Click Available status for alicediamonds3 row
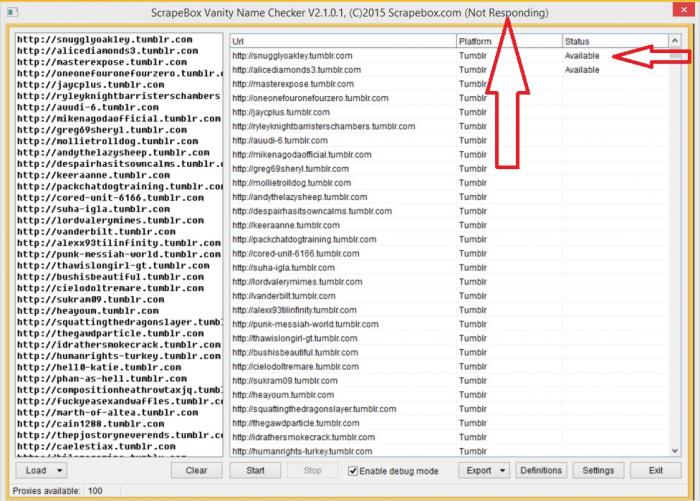This screenshot has height=501, width=700. [x=582, y=70]
